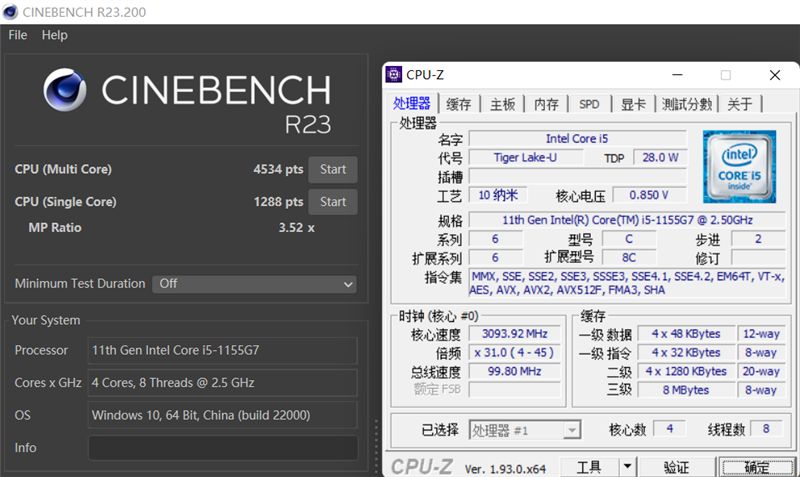Expand the arrow beside the 工具 button
Viewport: 800px width, 477px height.
627,466
